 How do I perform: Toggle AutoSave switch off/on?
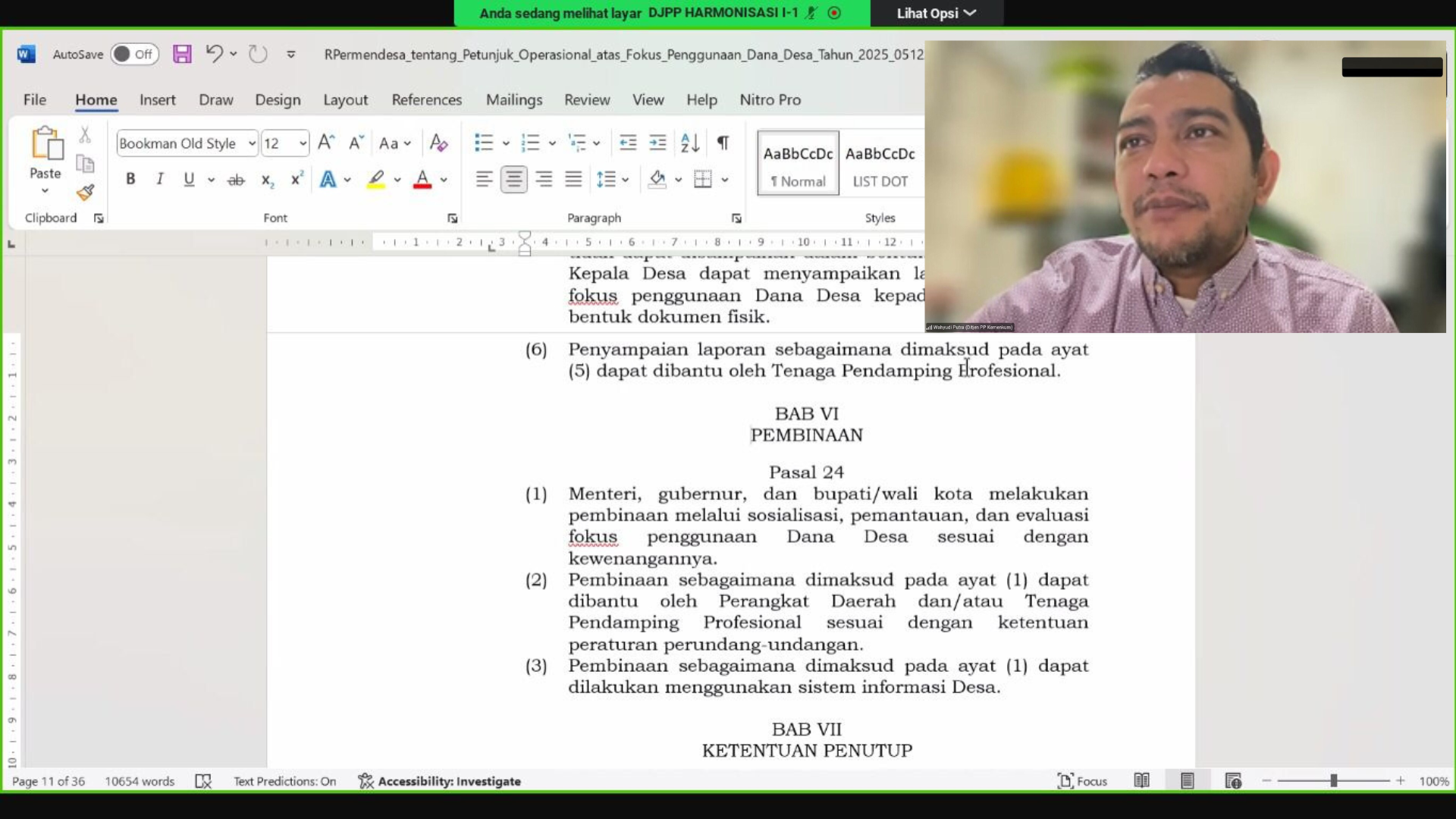click(134, 54)
